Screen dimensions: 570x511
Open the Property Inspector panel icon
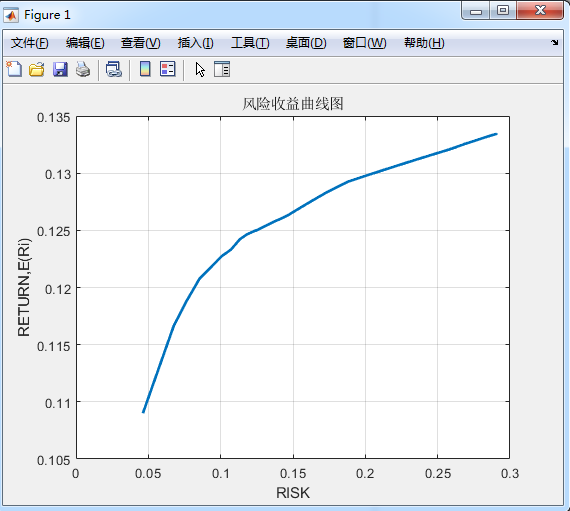pos(222,69)
